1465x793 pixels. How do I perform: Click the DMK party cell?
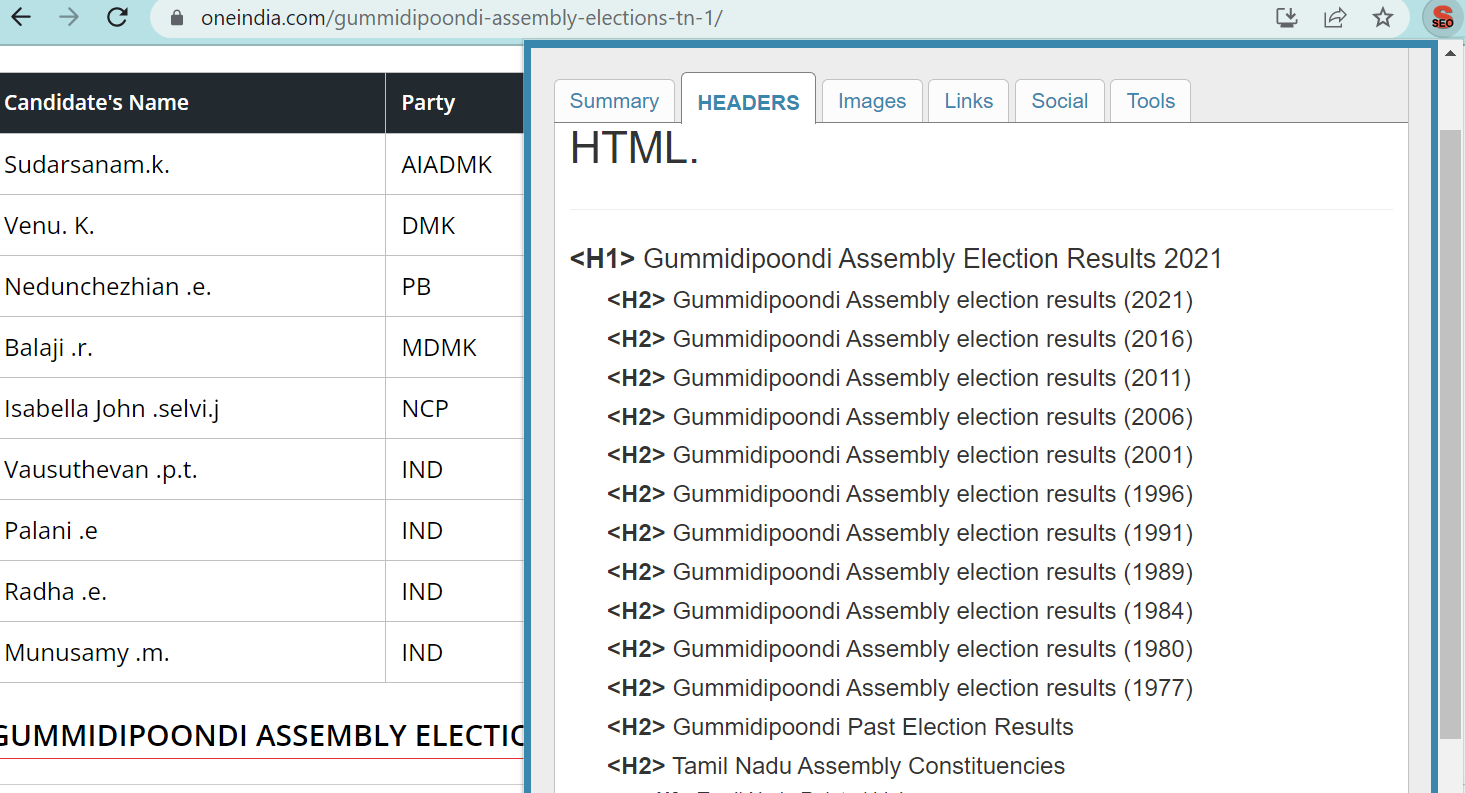455,225
